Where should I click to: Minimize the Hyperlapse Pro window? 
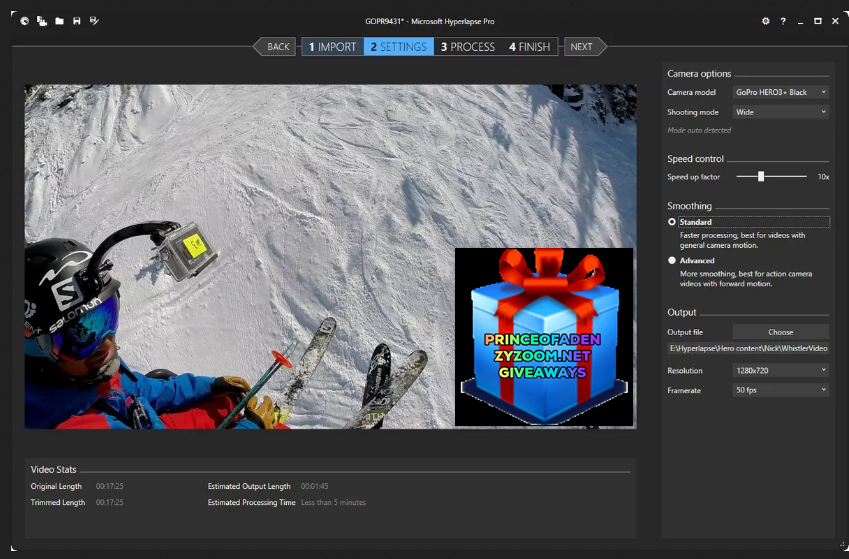(x=800, y=22)
